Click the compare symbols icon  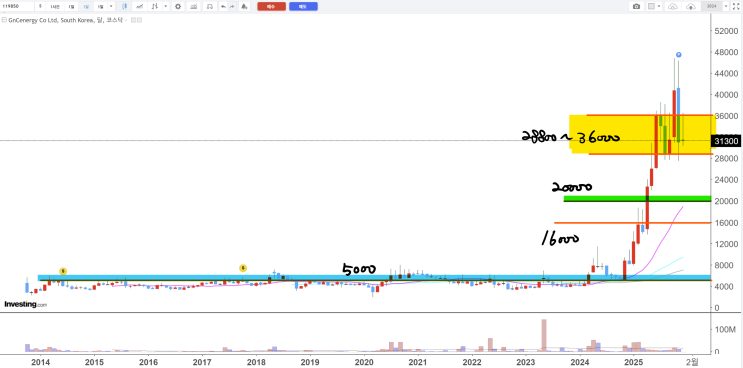[209, 6]
